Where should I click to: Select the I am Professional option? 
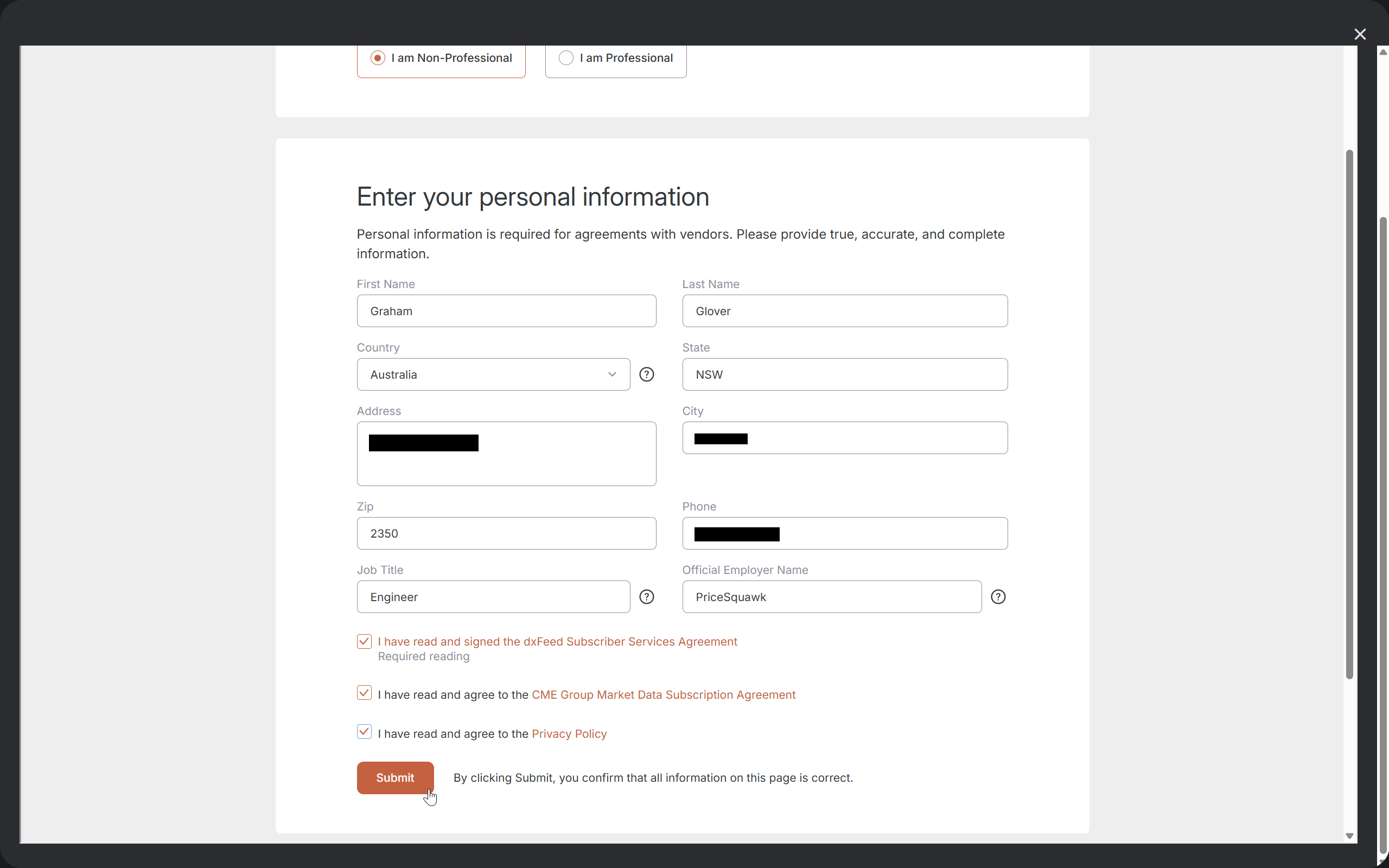click(x=565, y=58)
